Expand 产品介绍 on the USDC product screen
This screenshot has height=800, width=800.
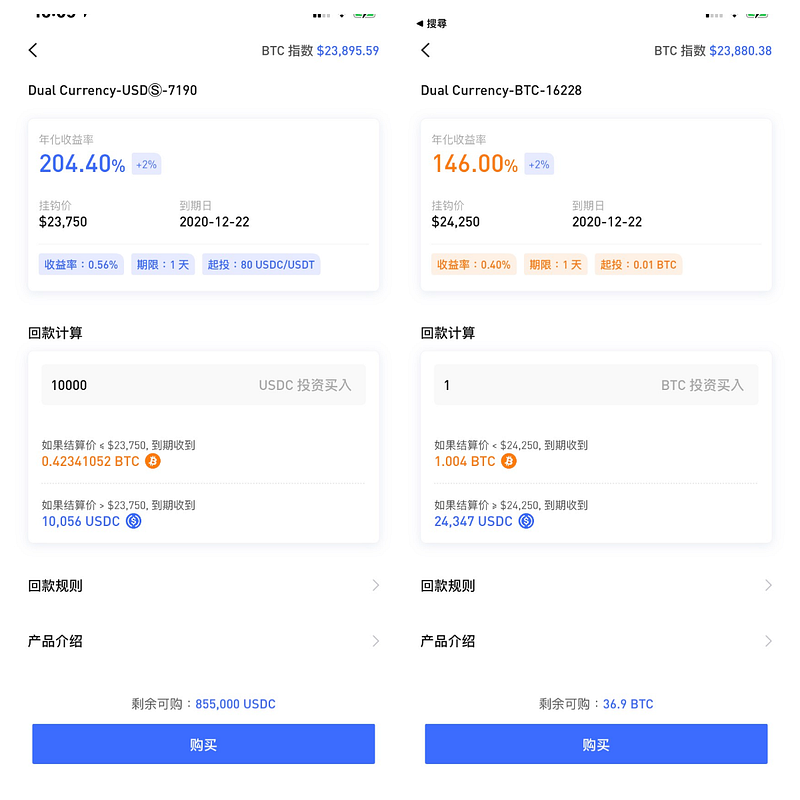(204, 641)
